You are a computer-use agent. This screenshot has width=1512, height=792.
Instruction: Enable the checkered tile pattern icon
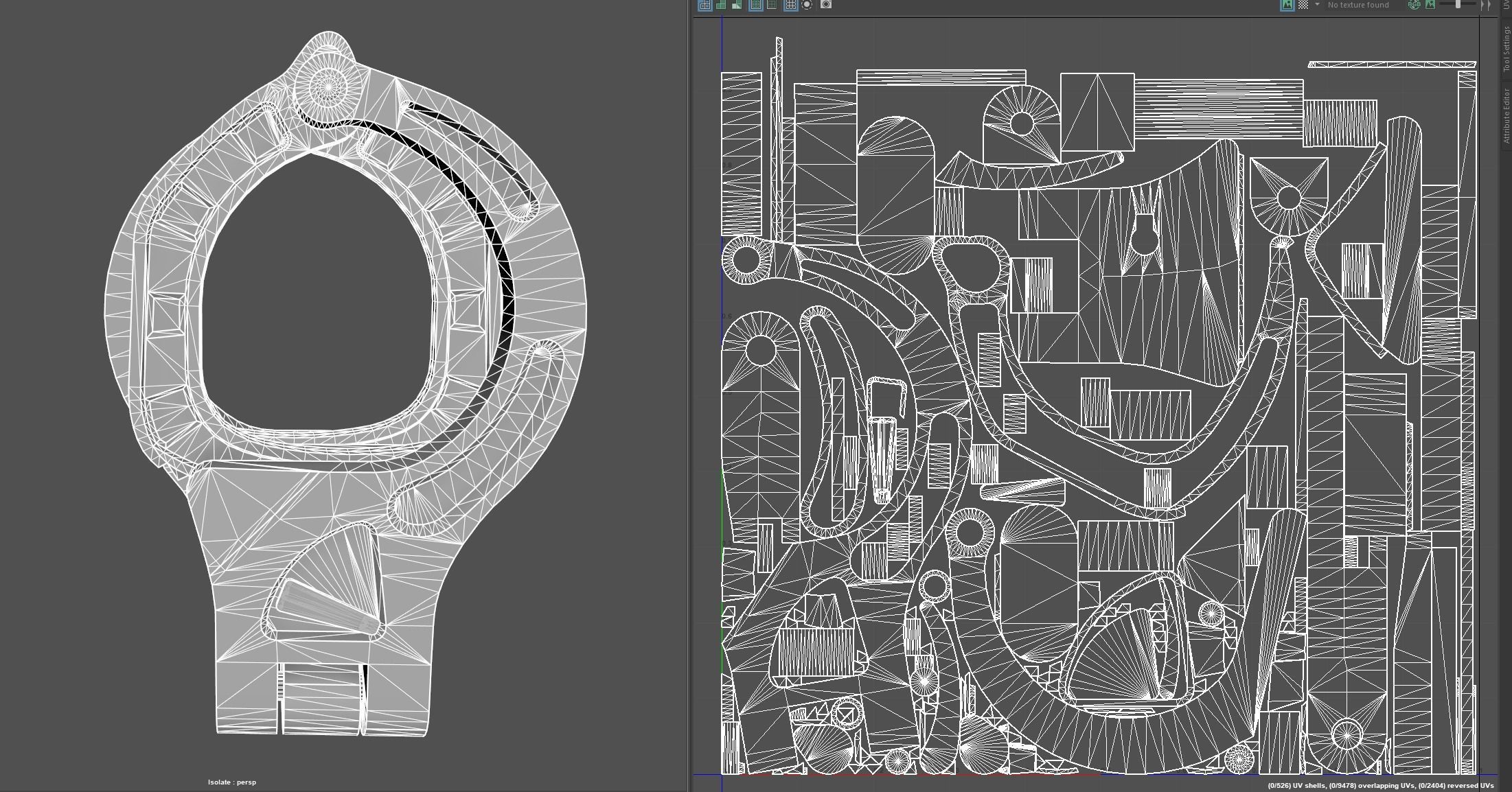[x=1303, y=5]
